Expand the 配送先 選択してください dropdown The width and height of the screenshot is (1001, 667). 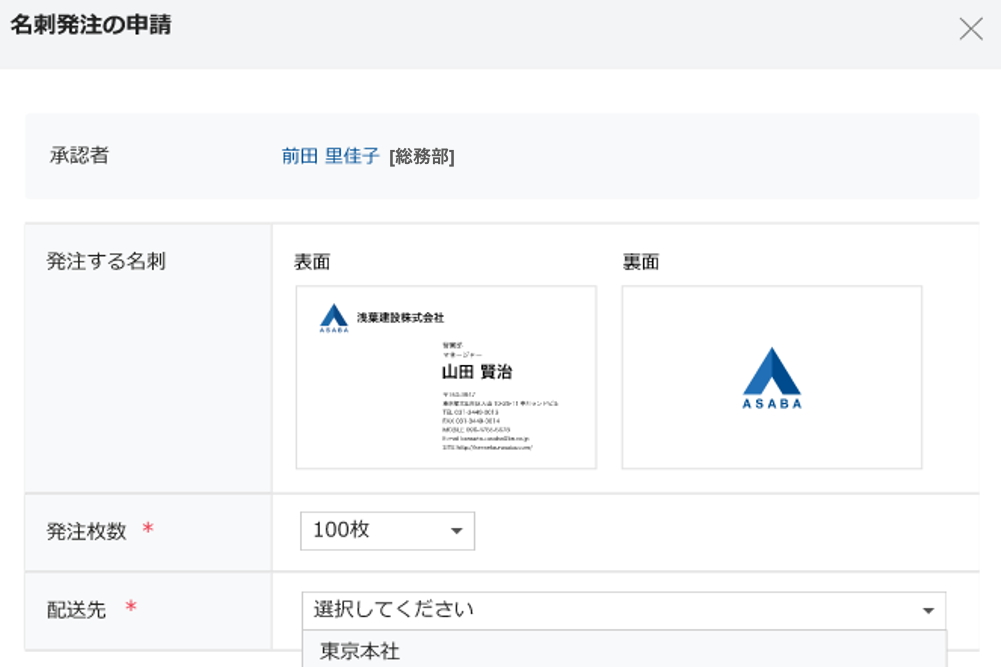[x=622, y=610]
